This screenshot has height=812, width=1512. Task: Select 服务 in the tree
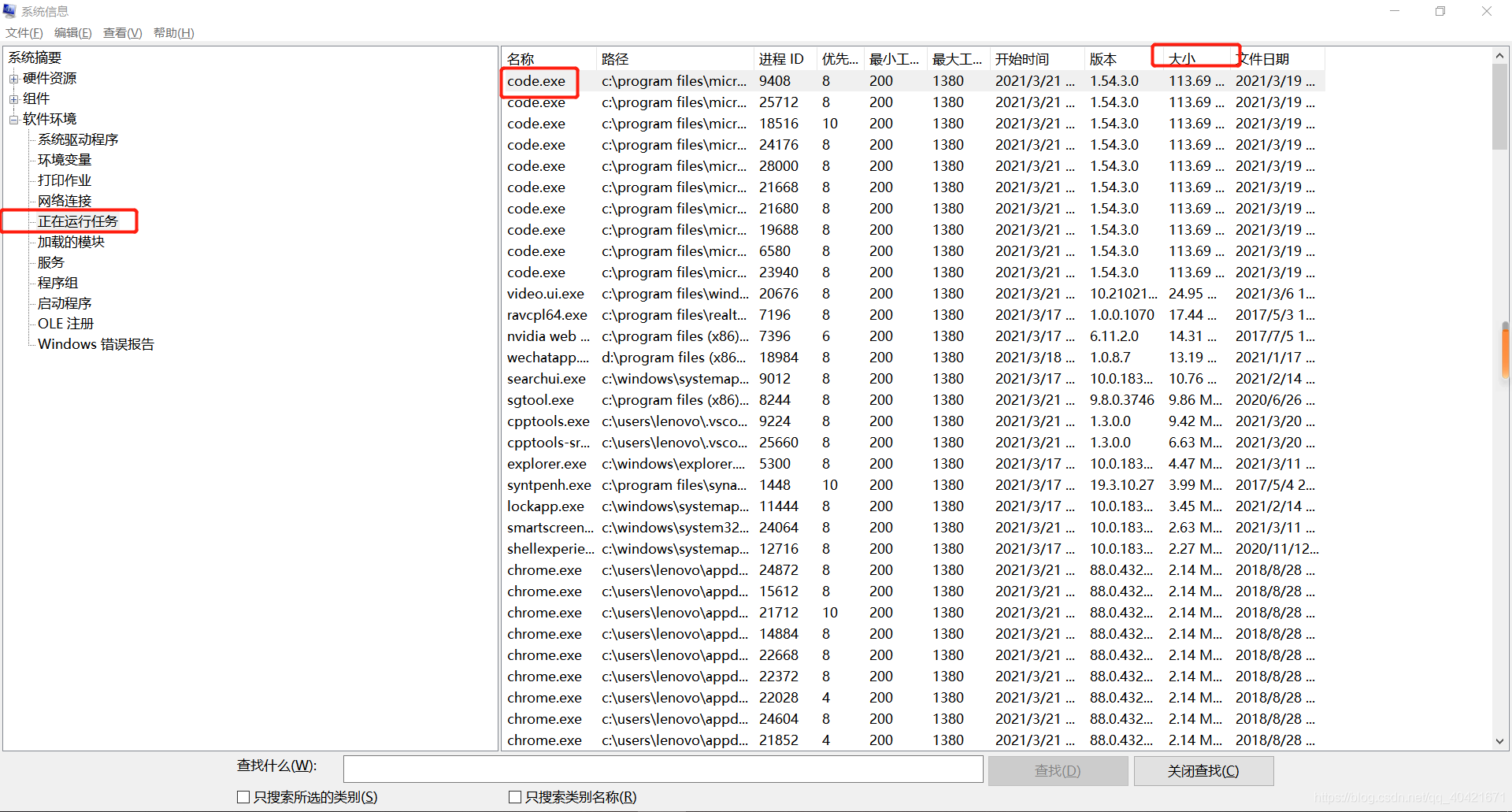[50, 261]
